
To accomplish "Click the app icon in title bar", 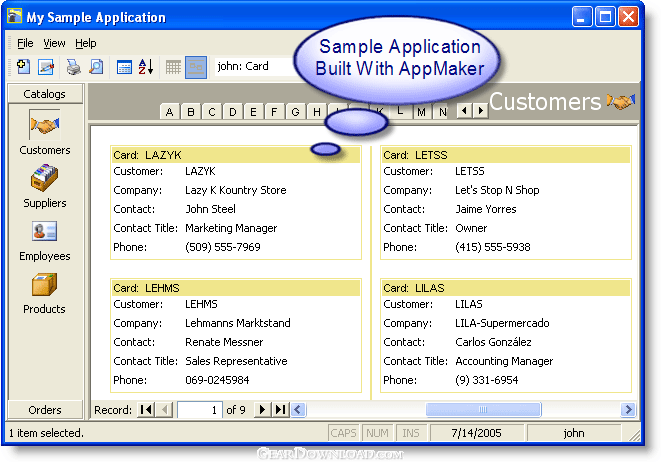I will (14, 16).
